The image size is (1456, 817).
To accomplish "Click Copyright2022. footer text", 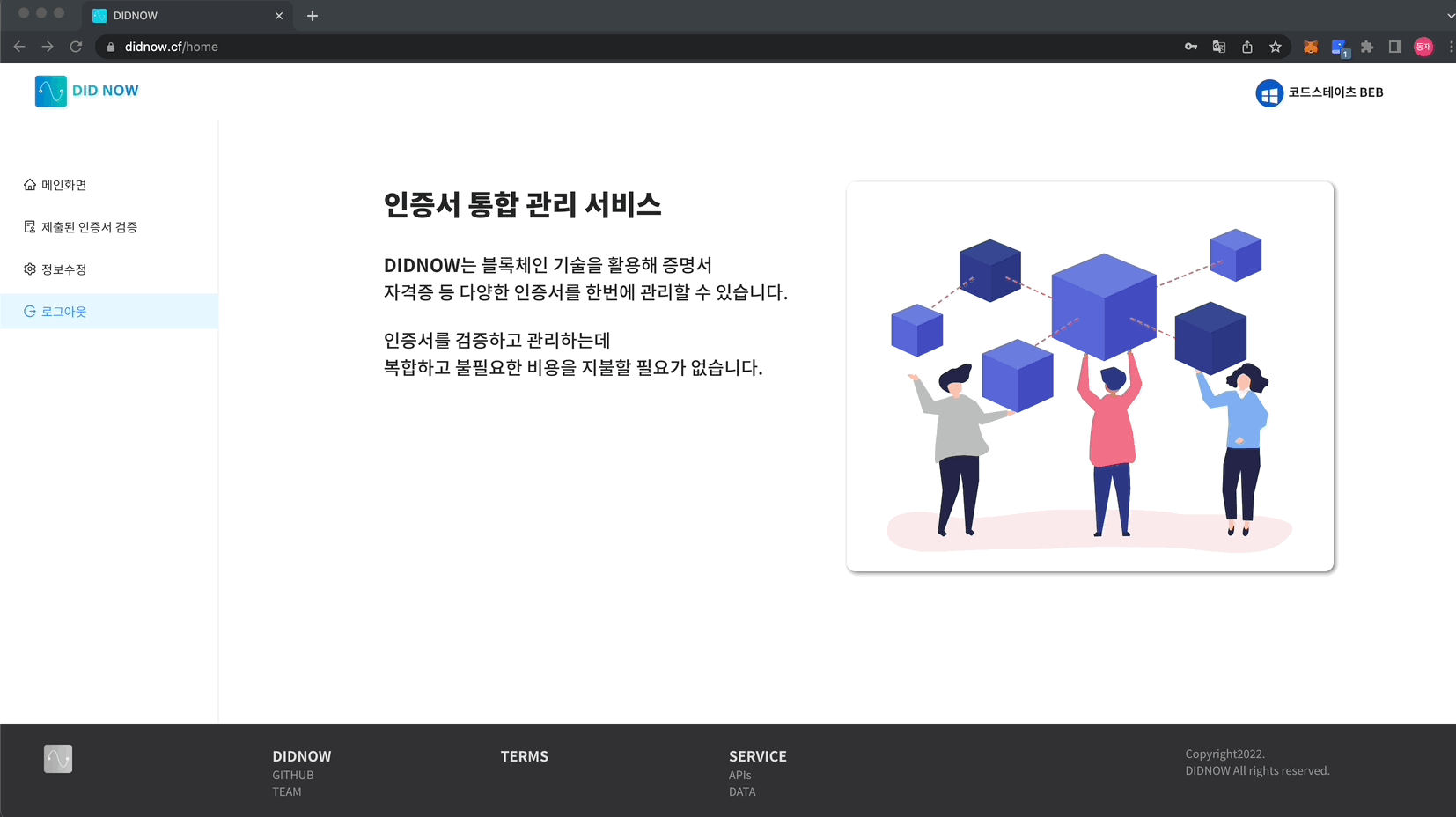I will [1224, 754].
